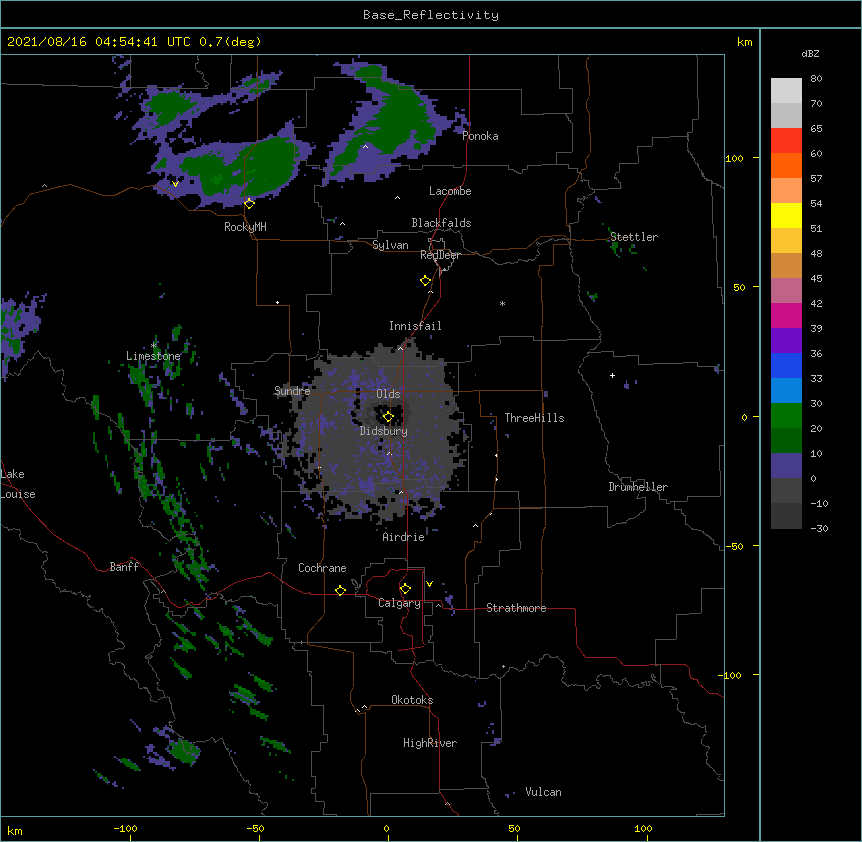This screenshot has width=862, height=842.
Task: Click the Sundre label
Action: pos(292,391)
